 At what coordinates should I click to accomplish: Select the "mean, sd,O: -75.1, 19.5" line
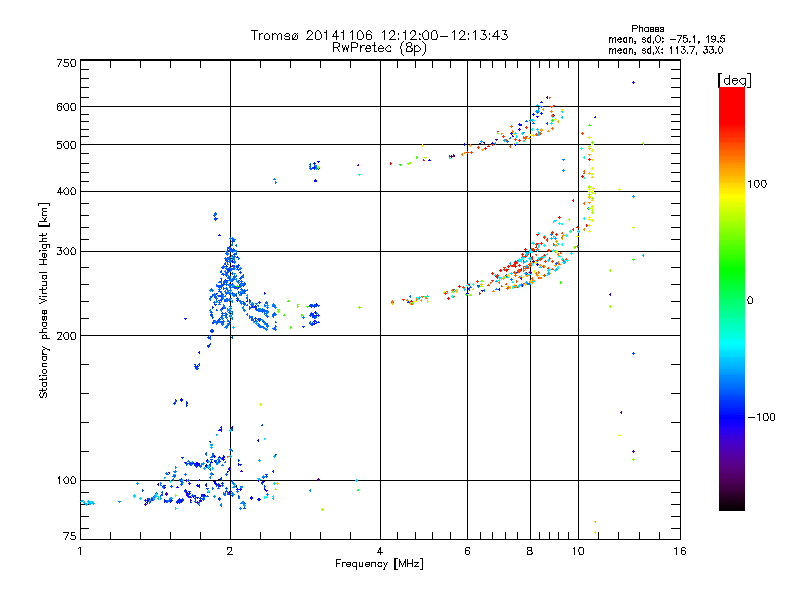666,40
